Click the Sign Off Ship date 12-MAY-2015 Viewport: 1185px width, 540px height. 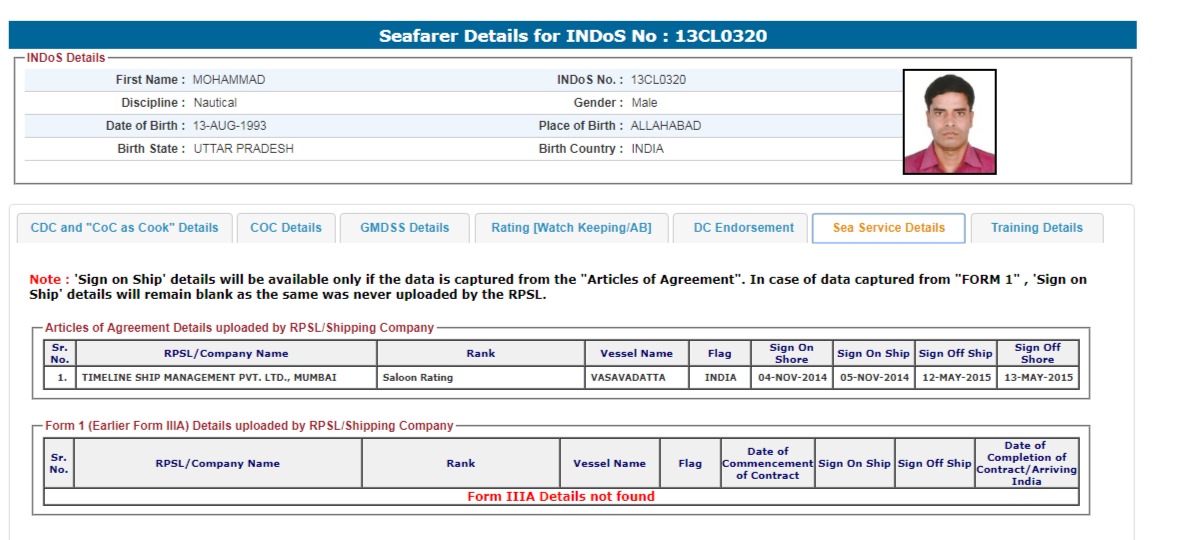(x=955, y=378)
